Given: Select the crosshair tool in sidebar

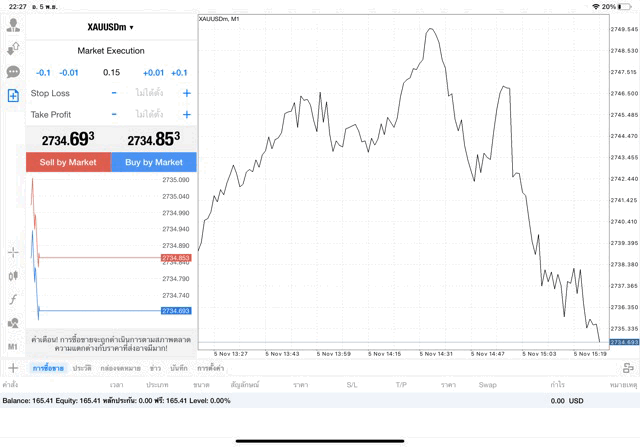Looking at the screenshot, I should pyautogui.click(x=13, y=252).
